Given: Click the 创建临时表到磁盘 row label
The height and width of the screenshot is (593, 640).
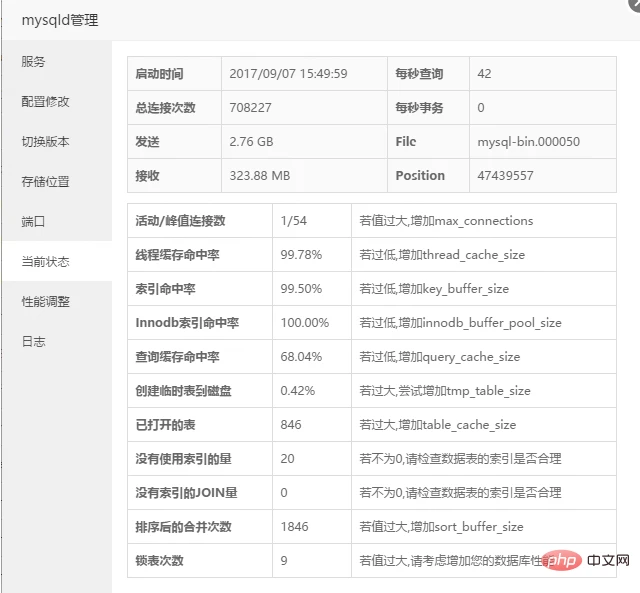Looking at the screenshot, I should click(183, 391).
